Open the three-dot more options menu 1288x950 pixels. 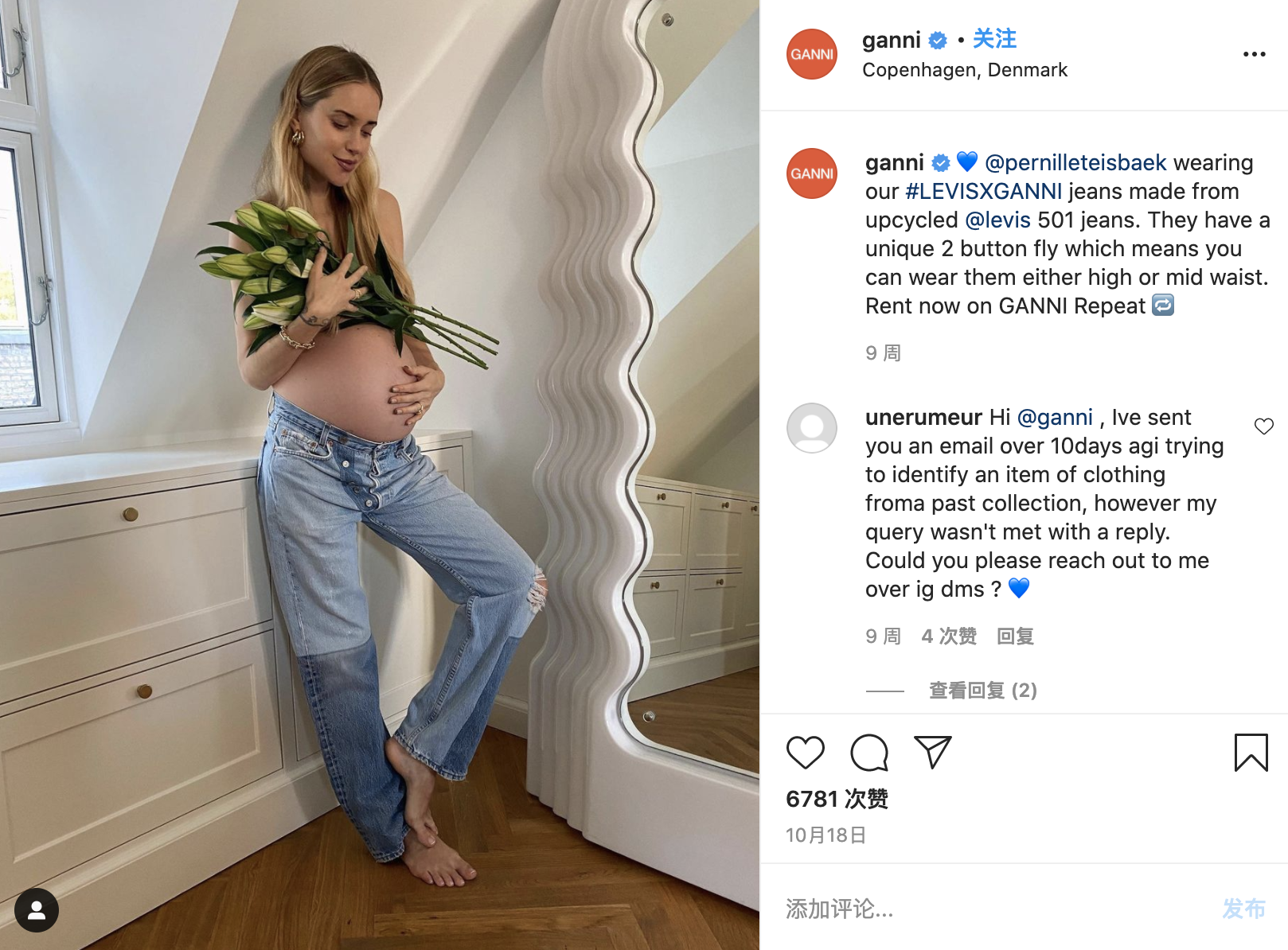[x=1254, y=54]
